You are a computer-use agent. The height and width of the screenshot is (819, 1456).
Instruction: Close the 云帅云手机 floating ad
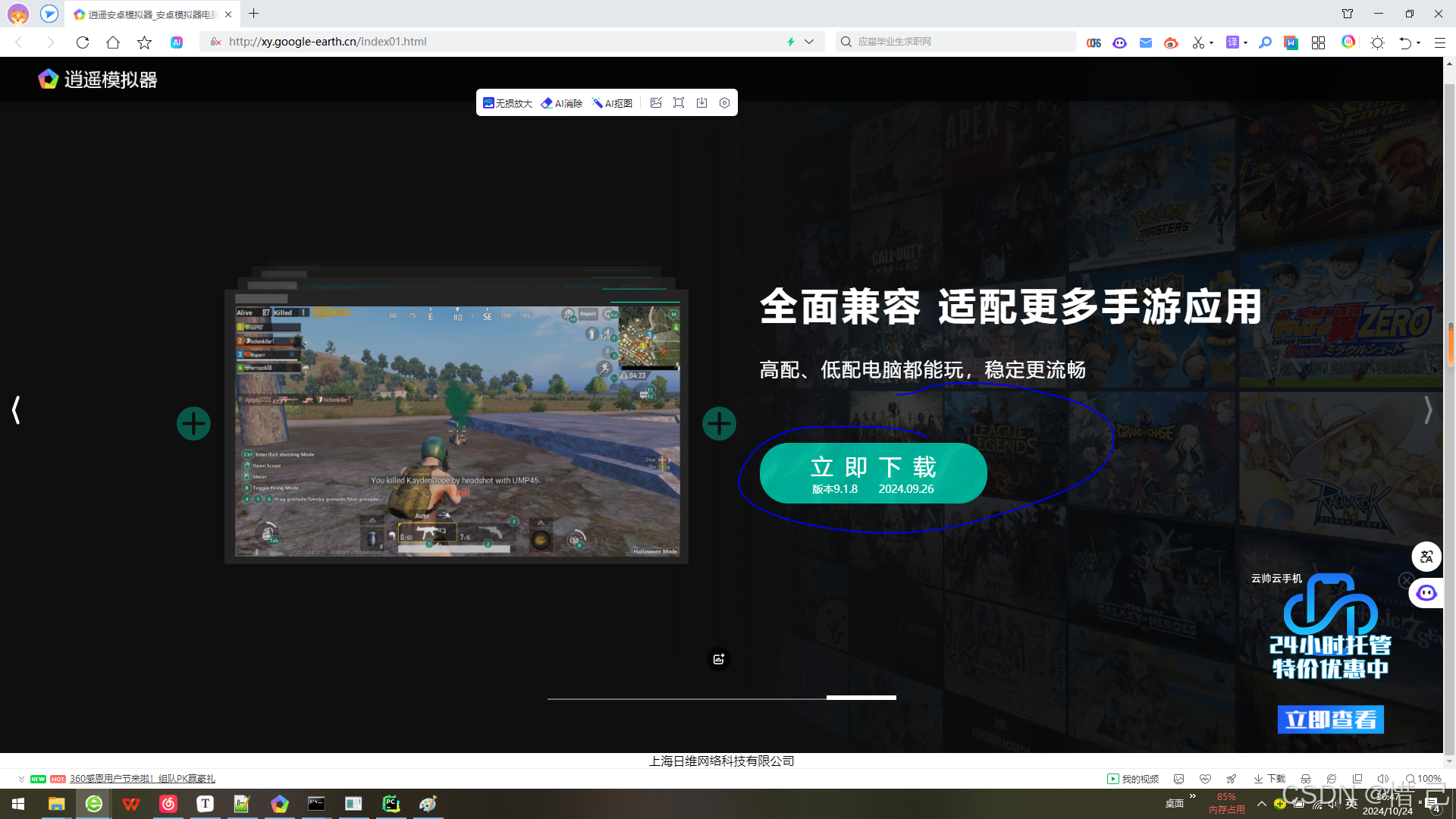coord(1405,580)
